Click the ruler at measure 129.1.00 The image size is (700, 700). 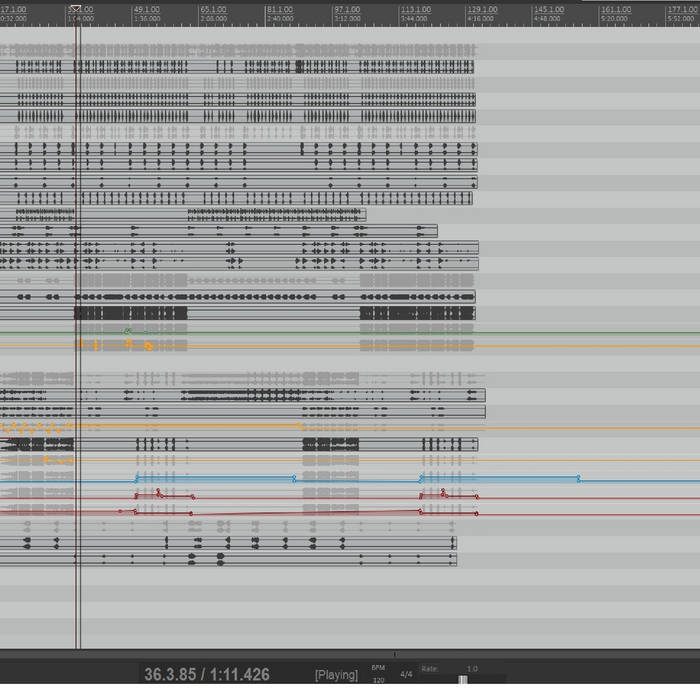tap(481, 10)
